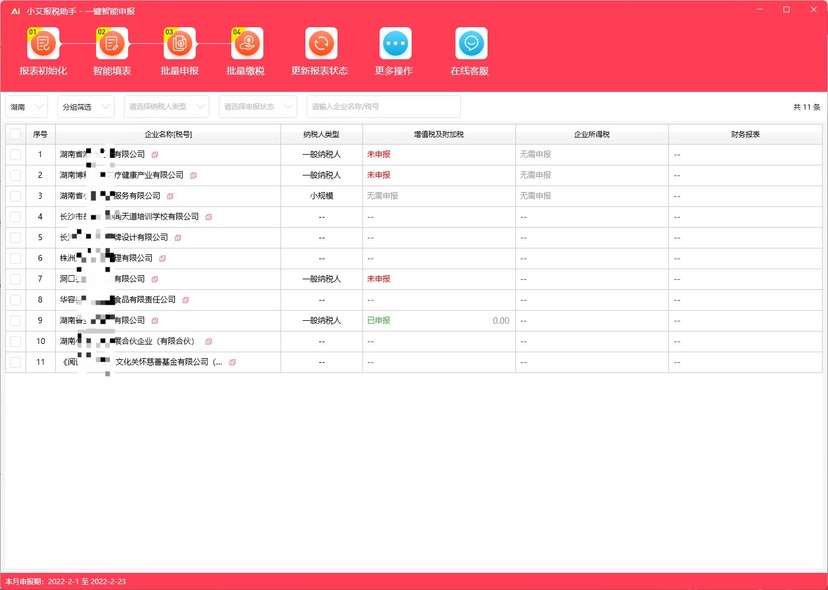Screen dimensions: 828x590
Task: Click the 本月申报期 status bar text
Action: click(65, 582)
